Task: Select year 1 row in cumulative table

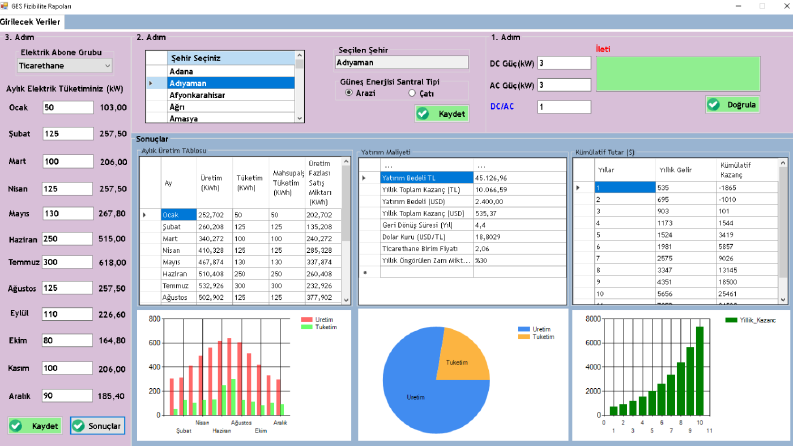Action: click(676, 188)
